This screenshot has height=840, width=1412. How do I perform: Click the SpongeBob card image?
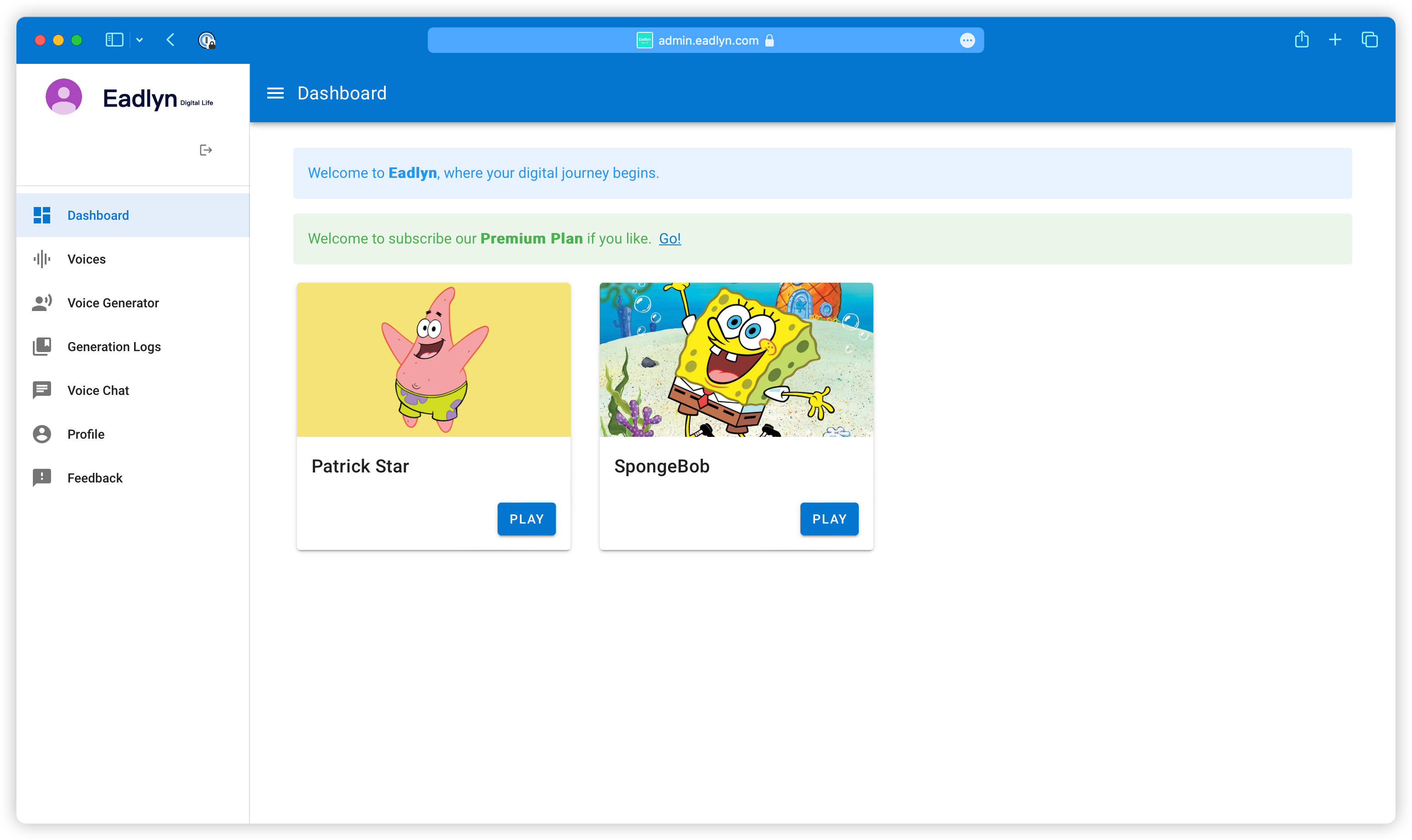pyautogui.click(x=736, y=359)
